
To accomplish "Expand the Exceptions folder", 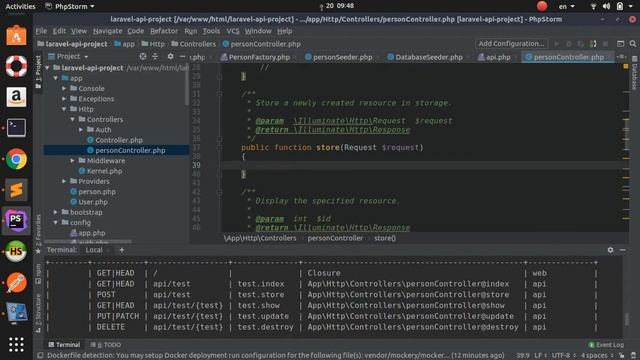I will [x=64, y=99].
